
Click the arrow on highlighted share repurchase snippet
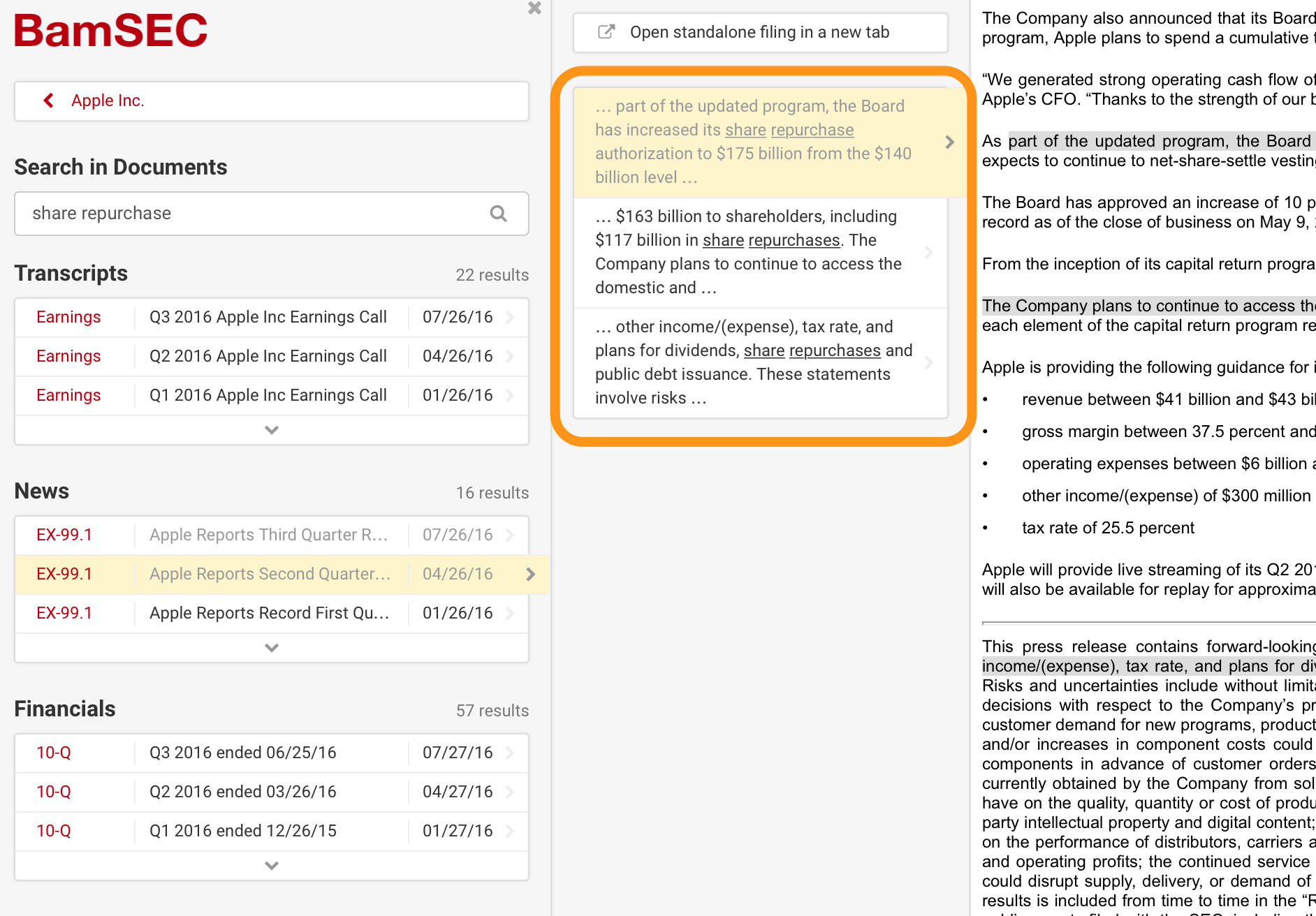point(949,142)
